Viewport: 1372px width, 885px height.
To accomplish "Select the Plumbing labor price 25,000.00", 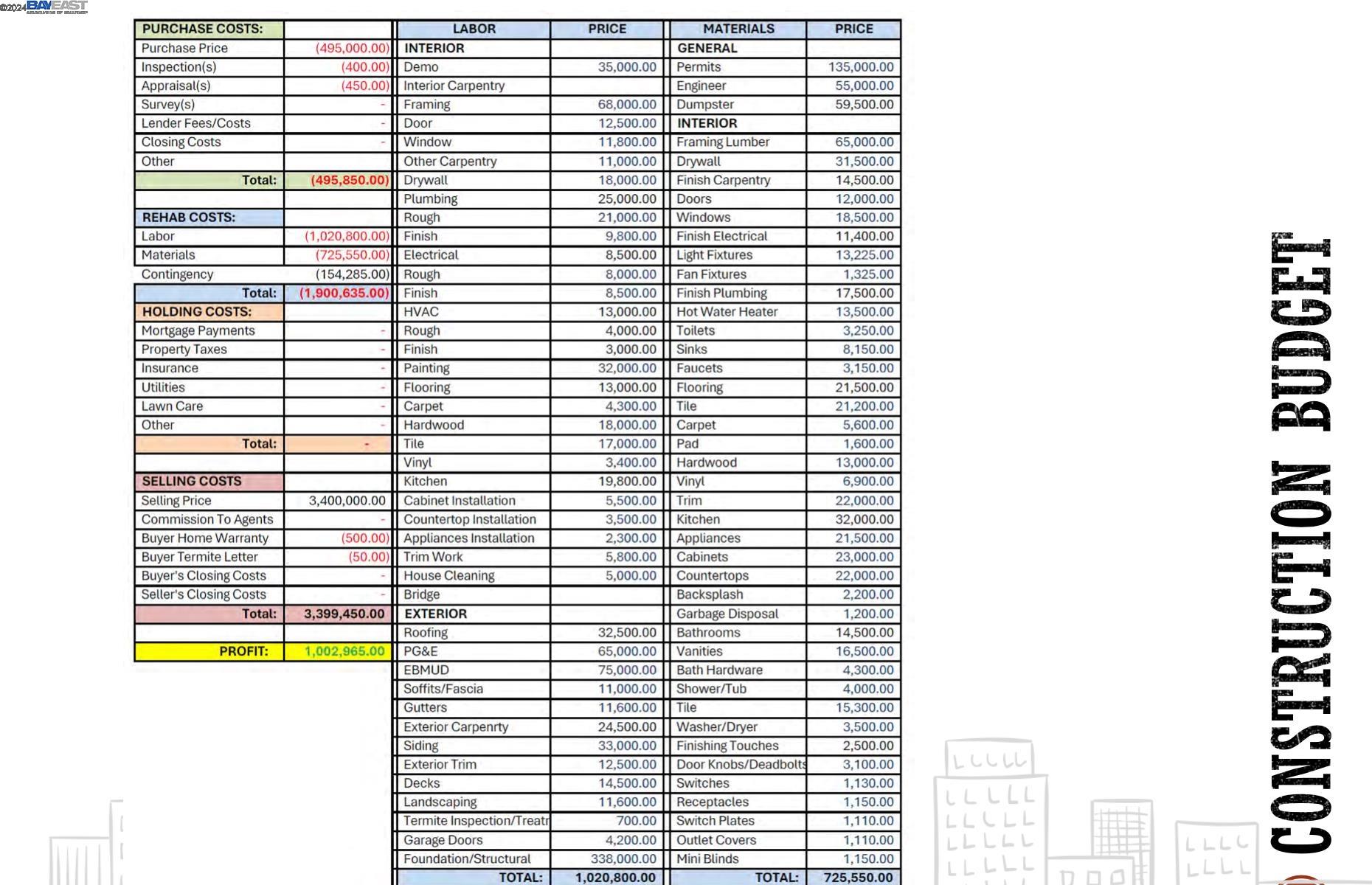I will pyautogui.click(x=627, y=199).
